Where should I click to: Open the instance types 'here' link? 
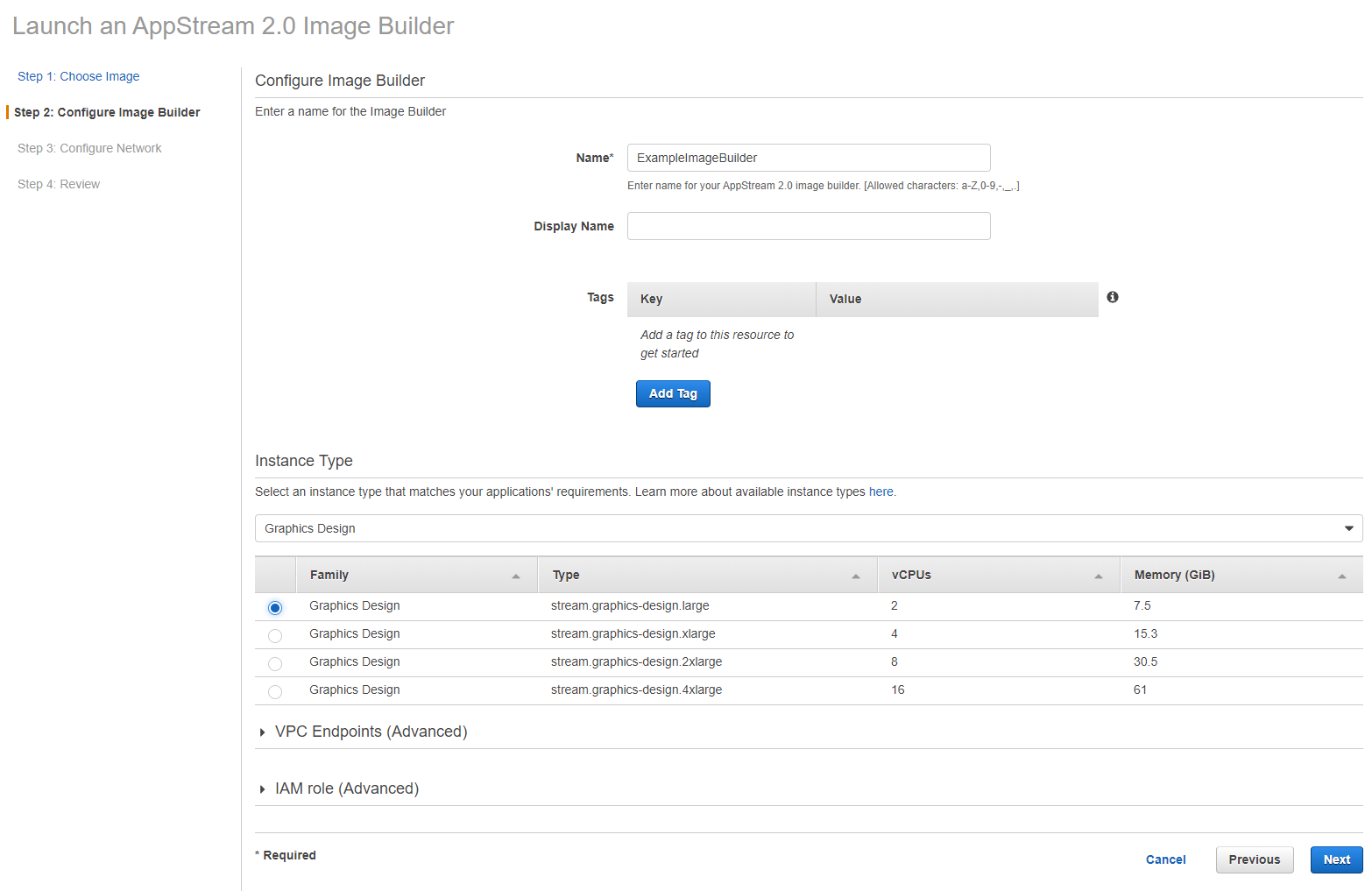point(880,491)
